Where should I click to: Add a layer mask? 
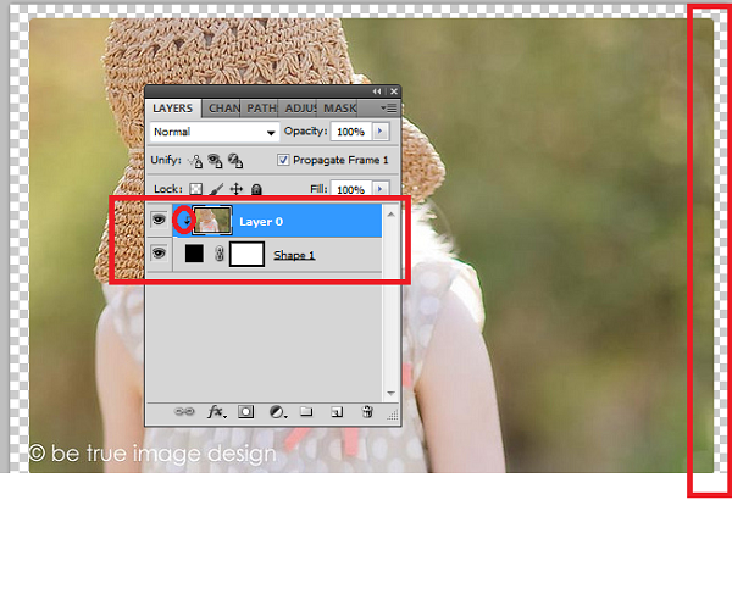(246, 411)
